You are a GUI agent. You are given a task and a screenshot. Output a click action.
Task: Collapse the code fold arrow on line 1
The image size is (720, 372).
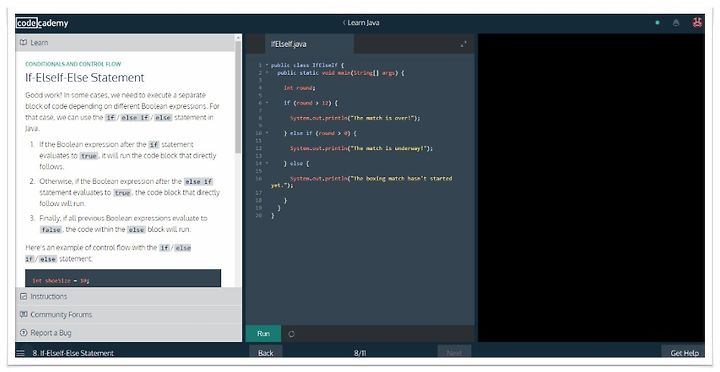[267, 65]
